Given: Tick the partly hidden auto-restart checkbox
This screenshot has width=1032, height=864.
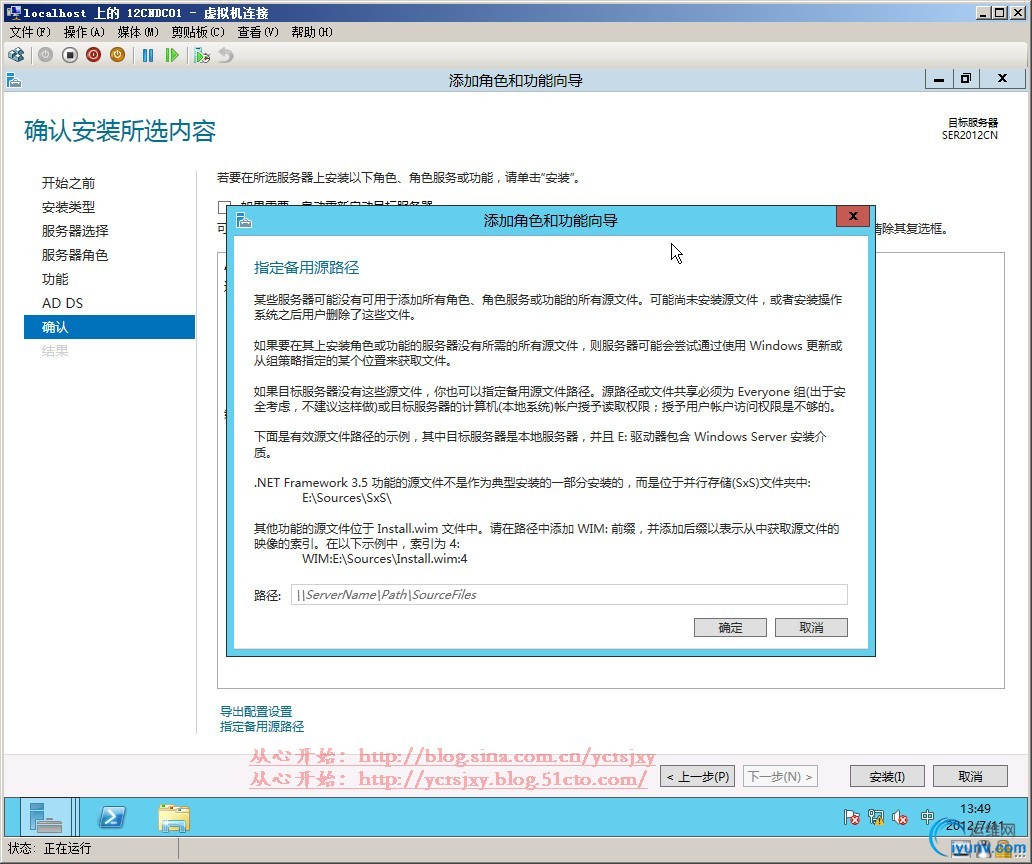Looking at the screenshot, I should click(223, 206).
